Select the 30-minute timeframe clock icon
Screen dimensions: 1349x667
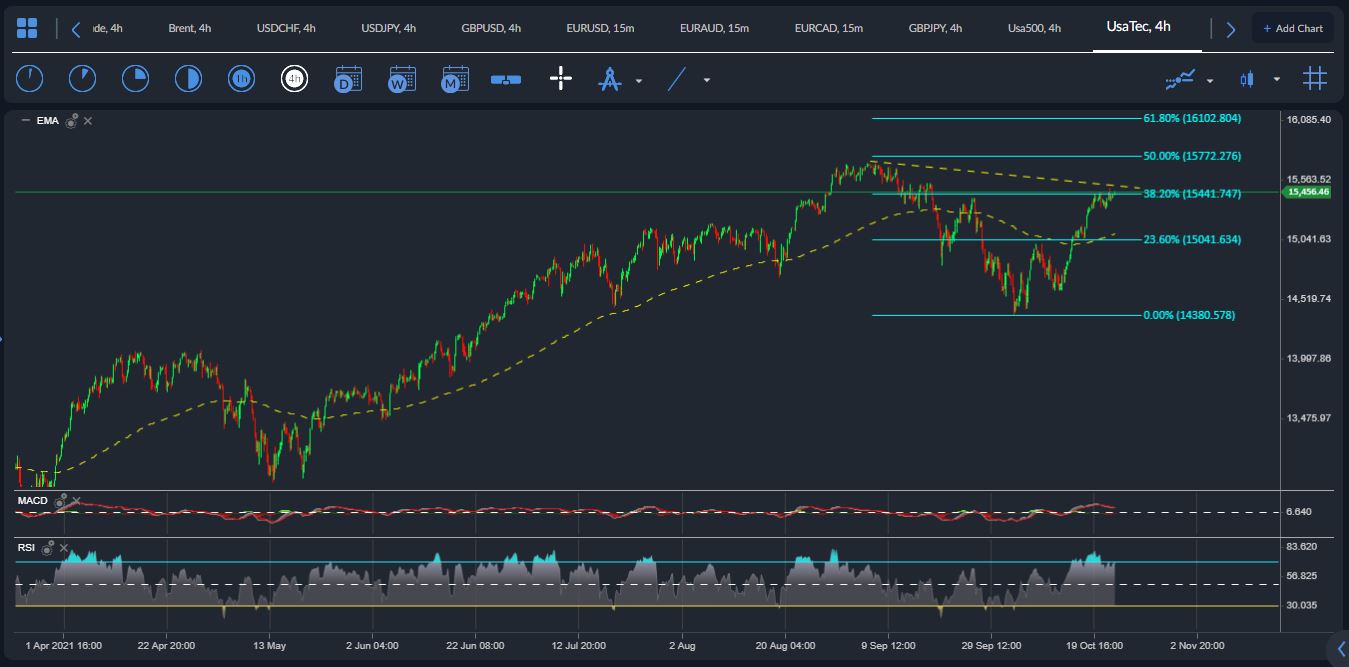187,79
